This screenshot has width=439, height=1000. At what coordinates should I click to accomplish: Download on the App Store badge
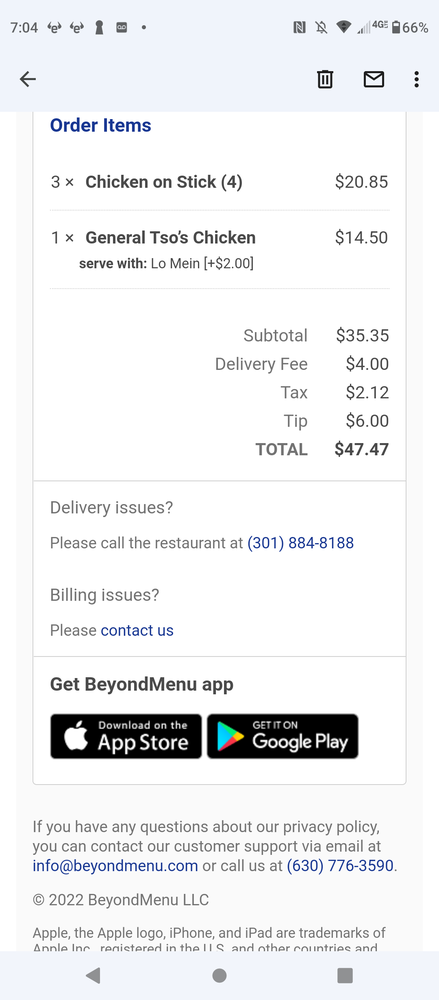click(x=126, y=736)
